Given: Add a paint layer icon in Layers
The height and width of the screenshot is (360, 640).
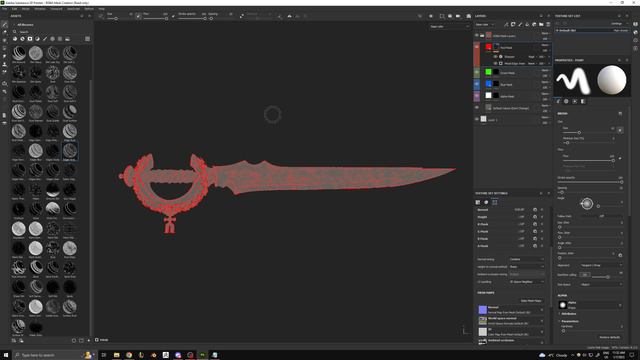Looking at the screenshot, I should [520, 24].
